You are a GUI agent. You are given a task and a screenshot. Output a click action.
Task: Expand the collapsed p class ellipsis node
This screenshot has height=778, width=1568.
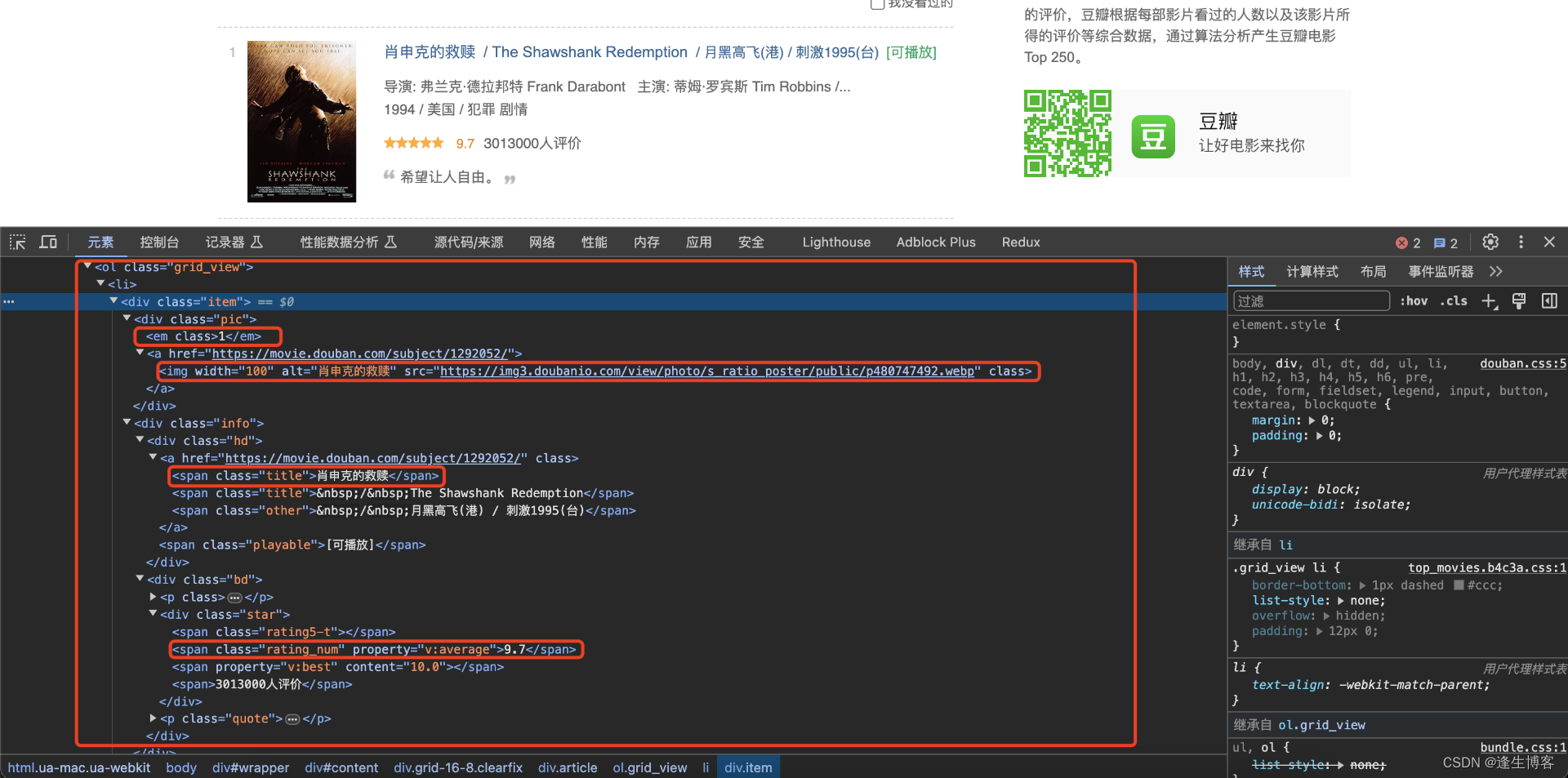(x=235, y=598)
